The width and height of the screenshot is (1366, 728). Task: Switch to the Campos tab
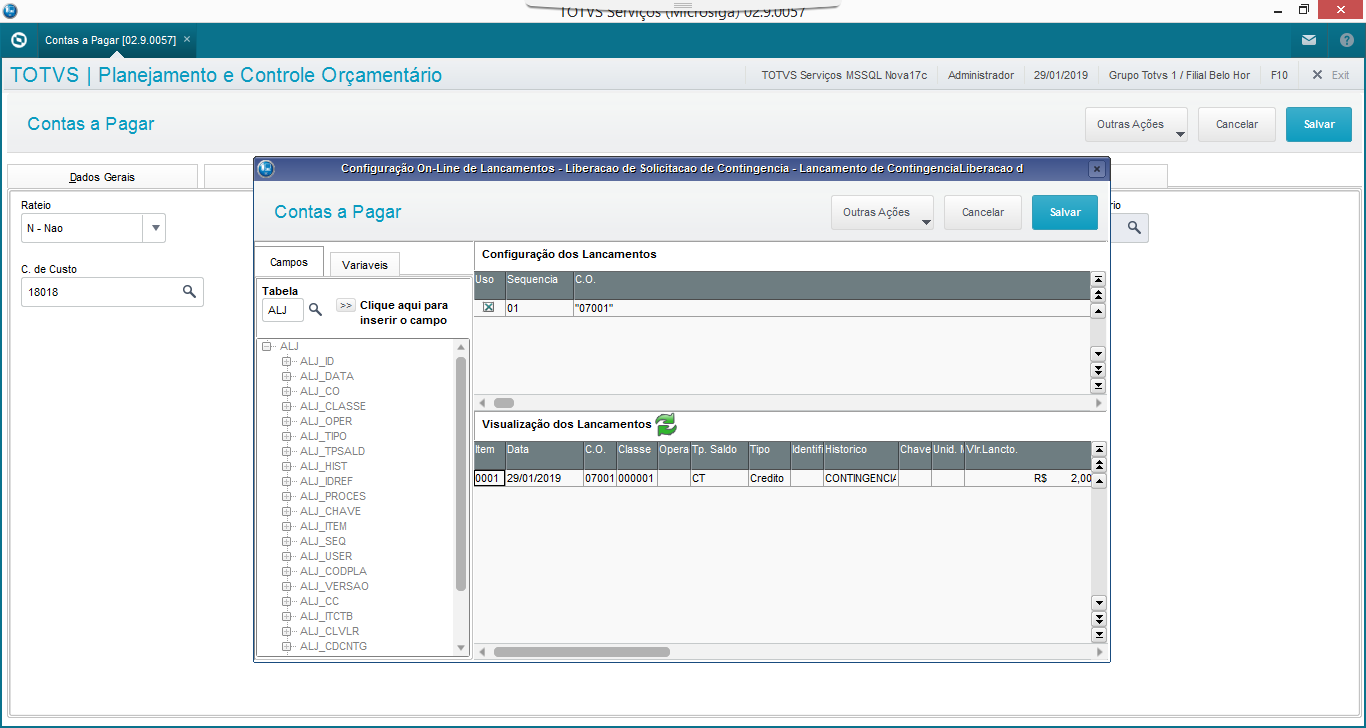click(x=289, y=262)
